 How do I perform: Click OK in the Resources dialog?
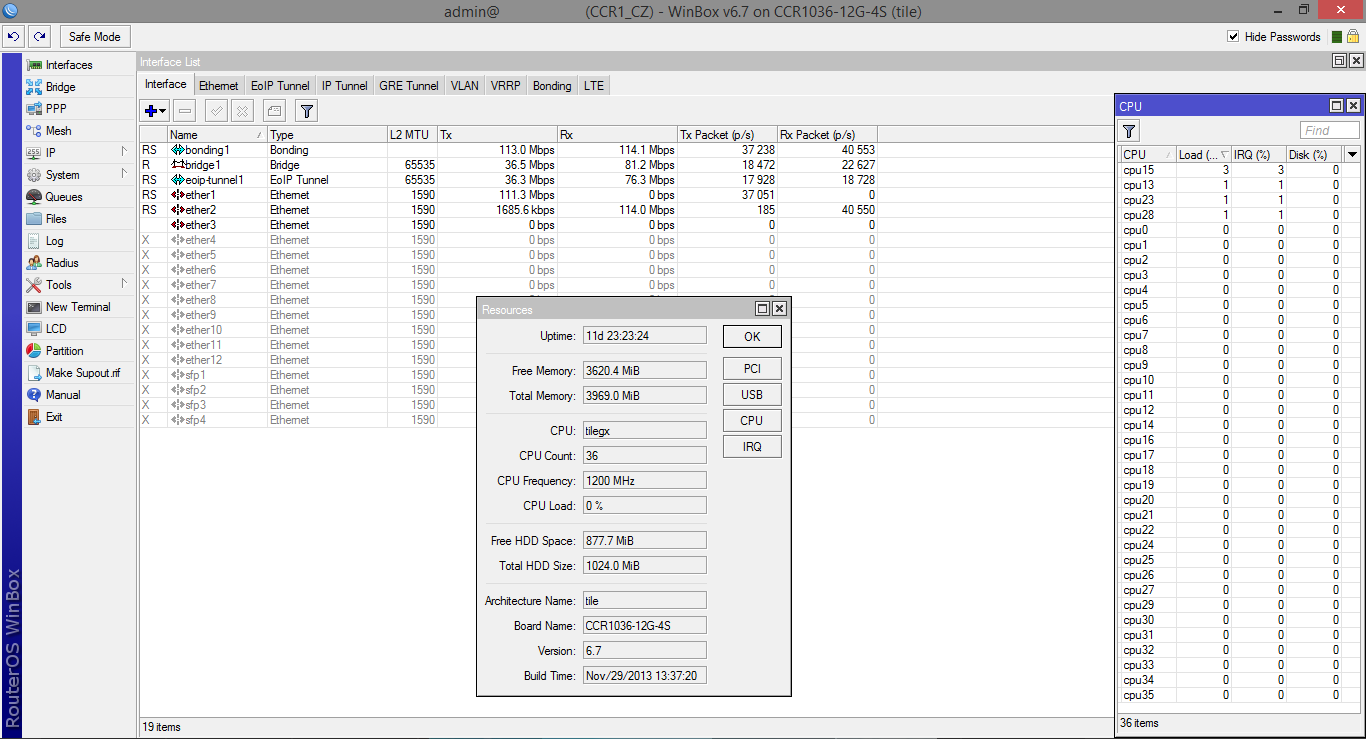click(x=752, y=337)
